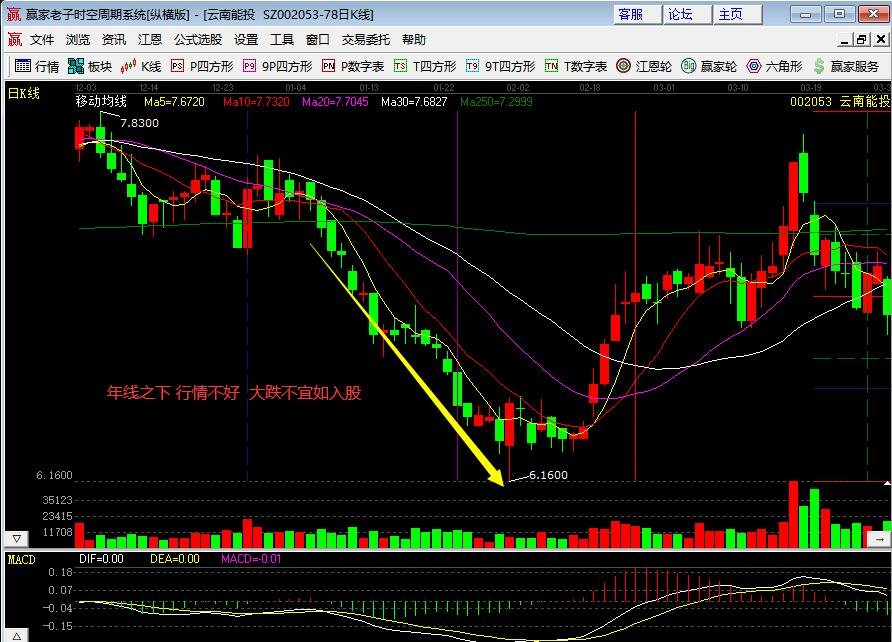Screen dimensions: 892x642
Task: Open the 赢家轮 wheel tool
Action: [x=709, y=67]
